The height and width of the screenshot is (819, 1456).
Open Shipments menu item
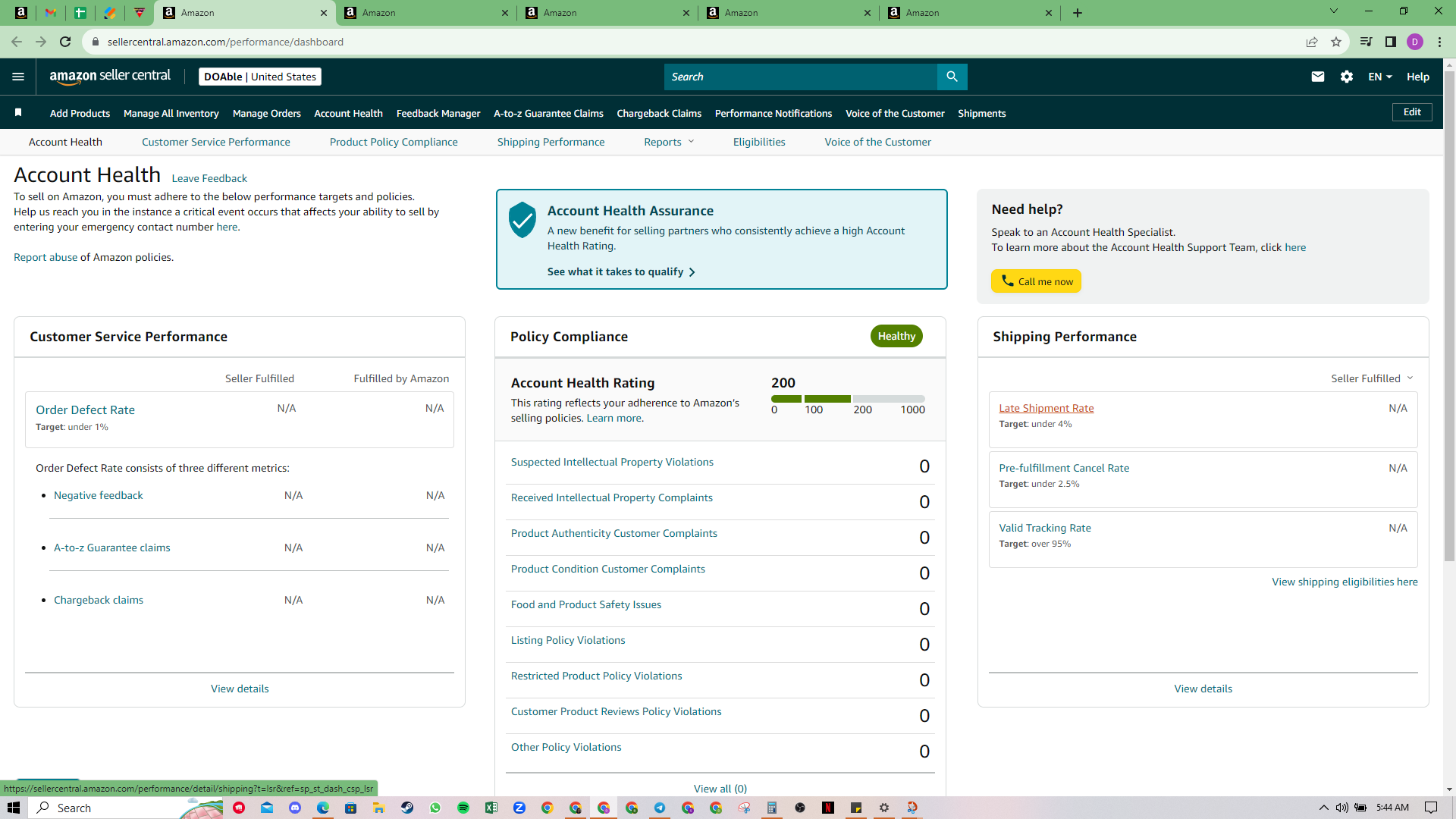(982, 113)
